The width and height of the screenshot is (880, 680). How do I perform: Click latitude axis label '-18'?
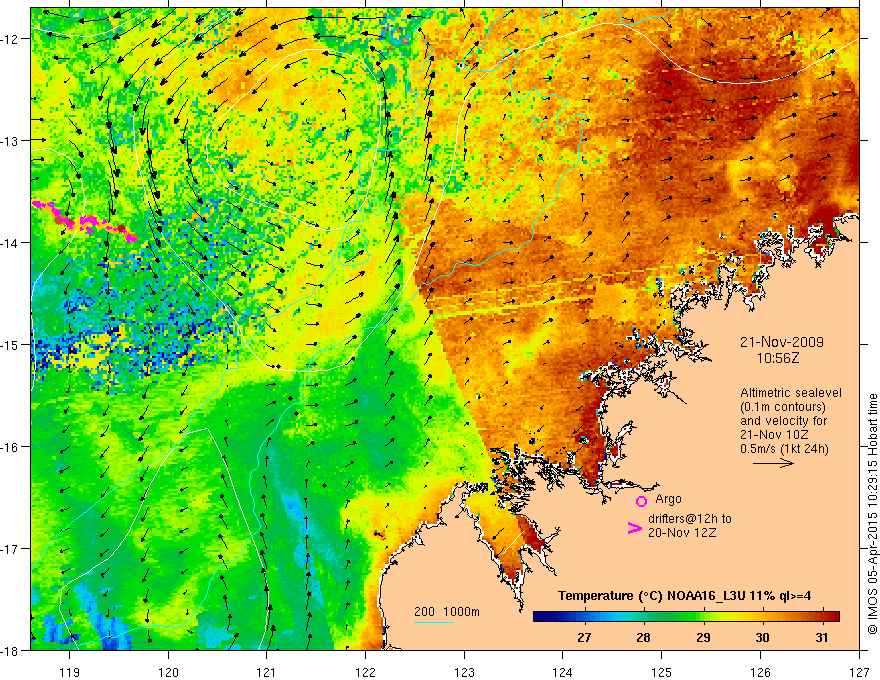click(x=11, y=651)
